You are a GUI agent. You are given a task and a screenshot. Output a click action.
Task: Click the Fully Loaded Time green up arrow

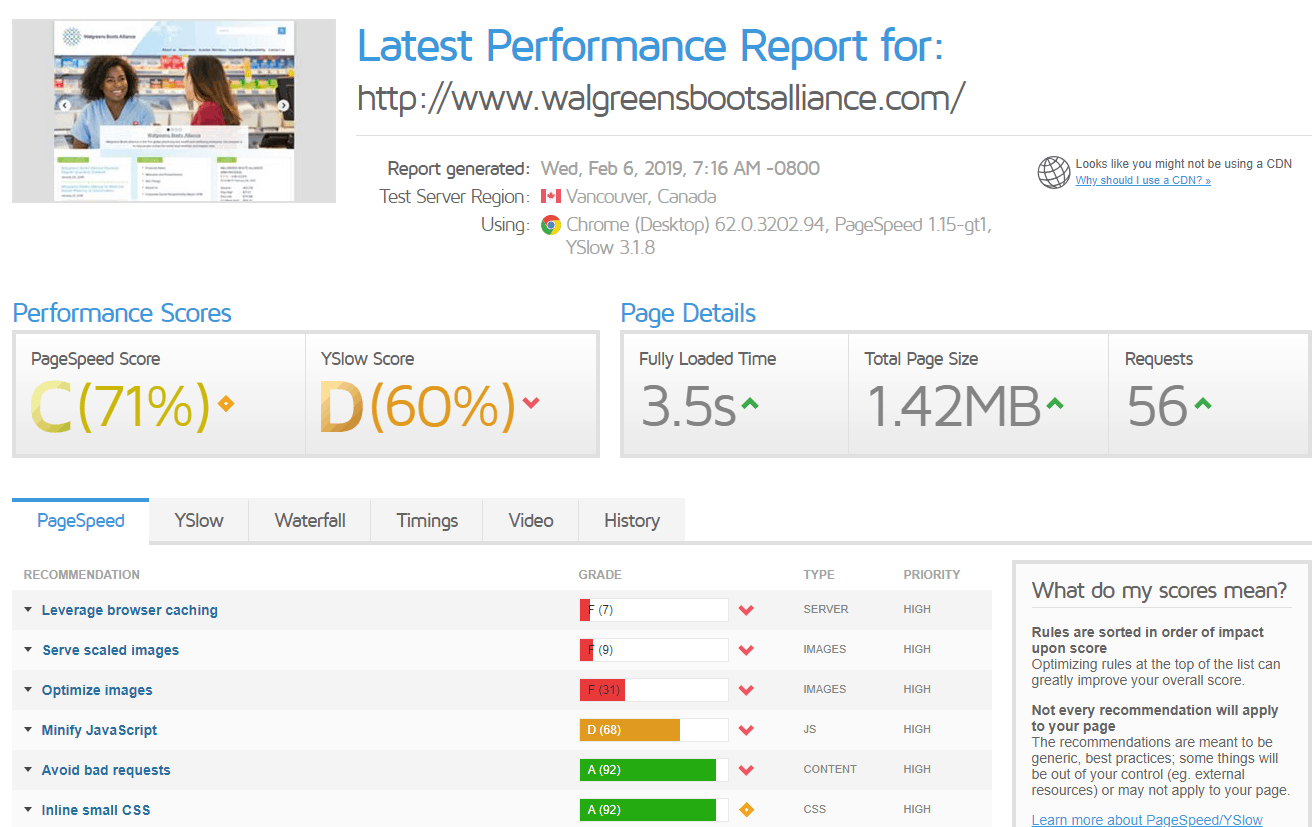[x=750, y=404]
